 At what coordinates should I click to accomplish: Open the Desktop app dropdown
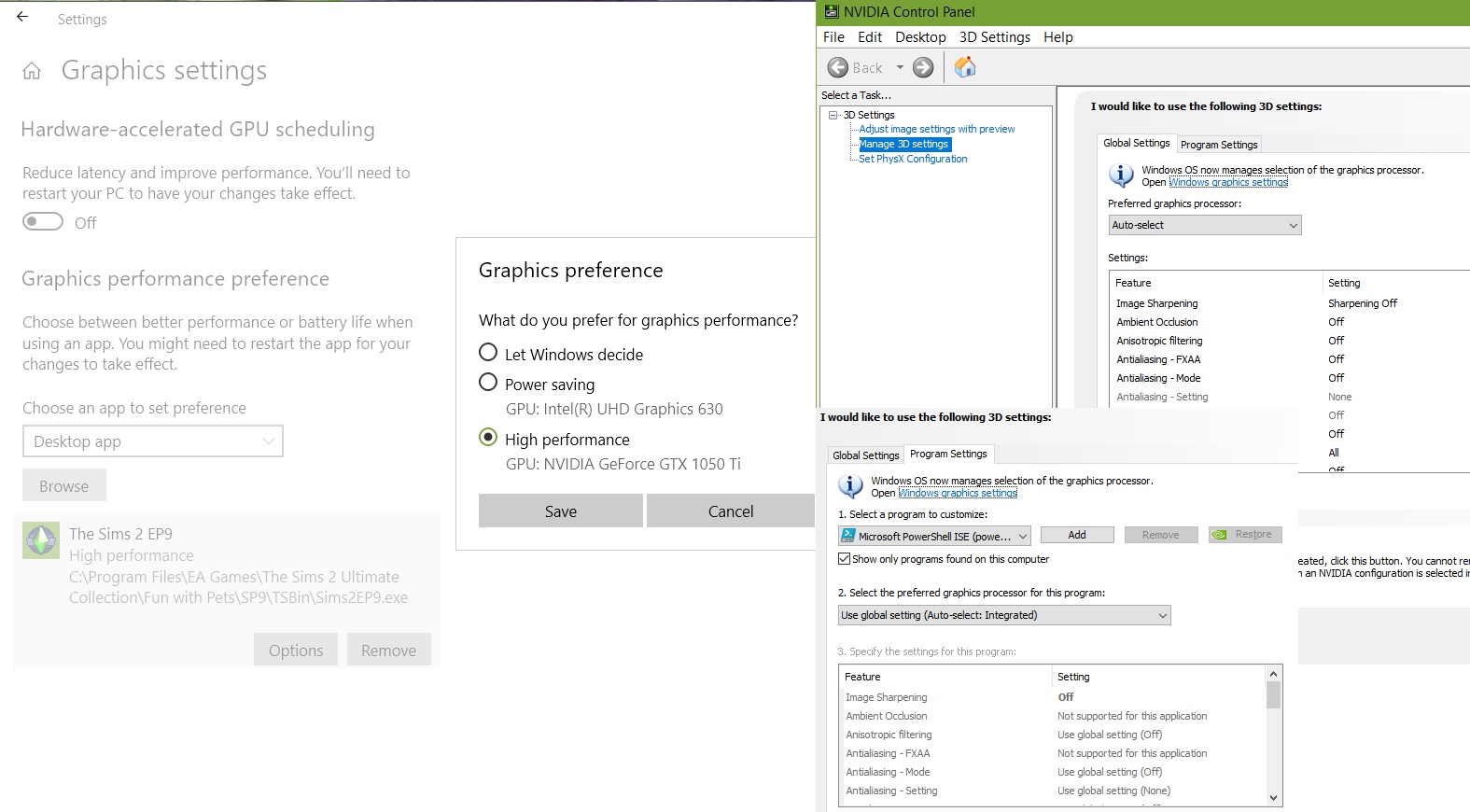click(x=153, y=441)
